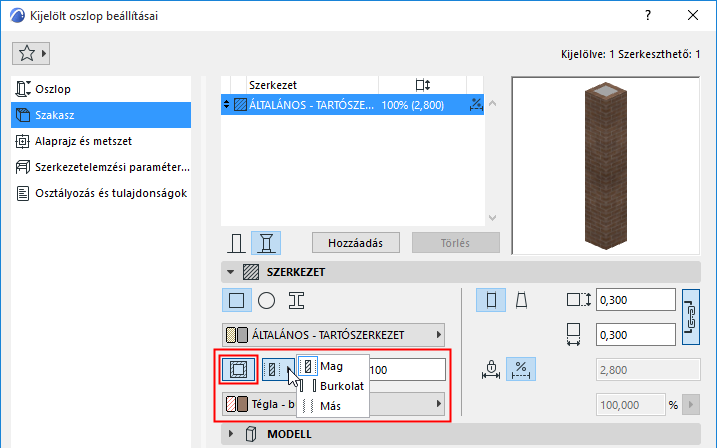The height and width of the screenshot is (448, 717).
Task: Toggle the veneer (burkolat) button
Action: pyautogui.click(x=238, y=369)
